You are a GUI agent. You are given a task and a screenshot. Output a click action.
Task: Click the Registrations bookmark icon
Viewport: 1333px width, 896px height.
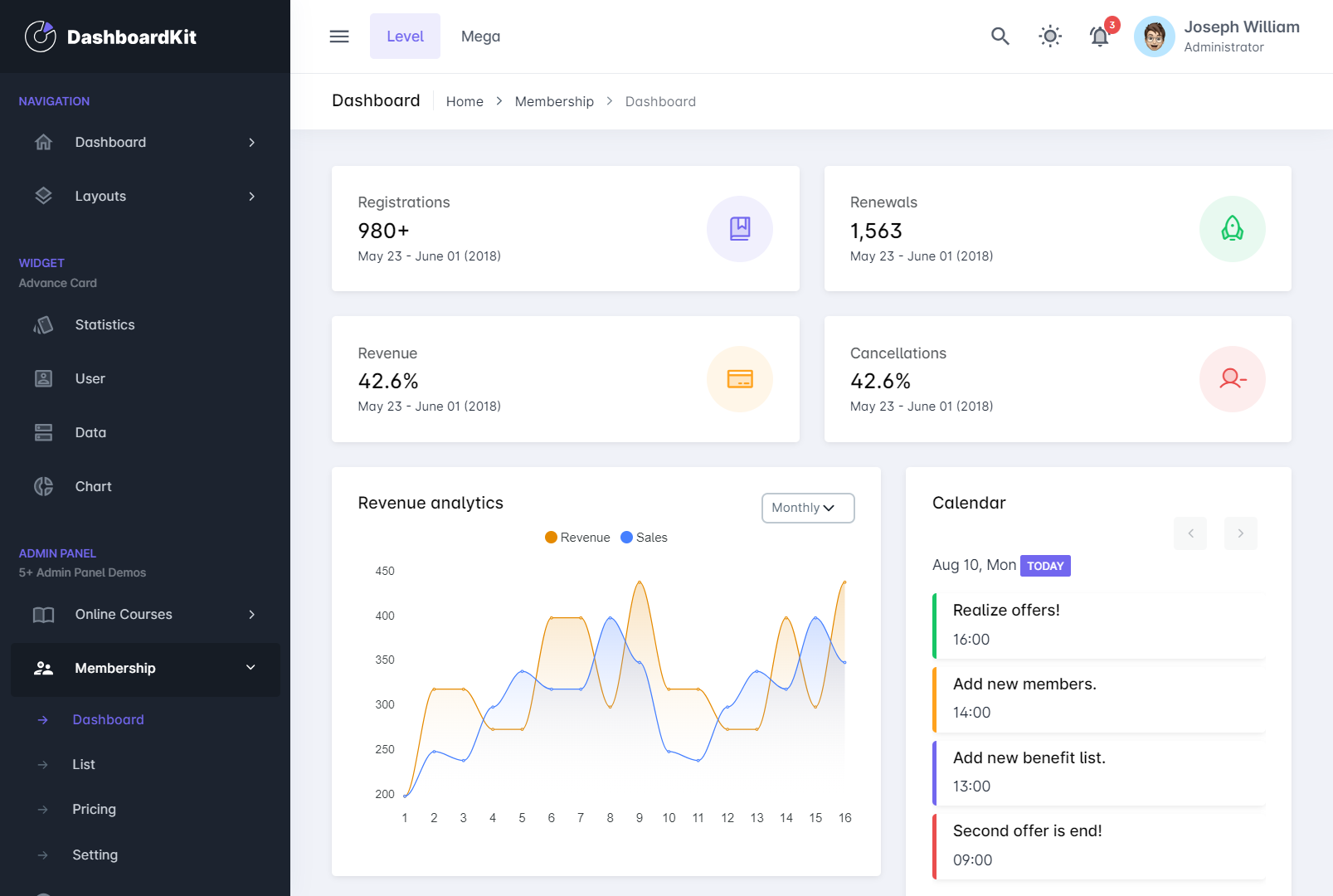(739, 229)
